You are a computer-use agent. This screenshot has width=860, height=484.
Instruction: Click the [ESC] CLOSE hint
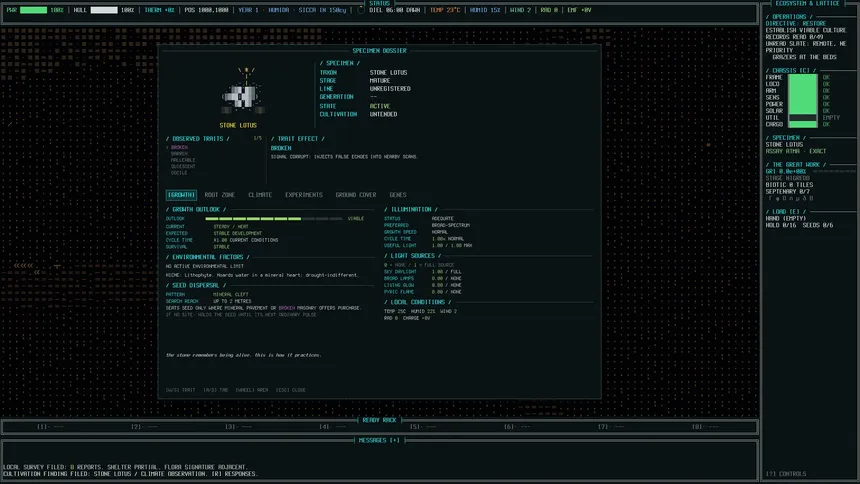pos(291,390)
